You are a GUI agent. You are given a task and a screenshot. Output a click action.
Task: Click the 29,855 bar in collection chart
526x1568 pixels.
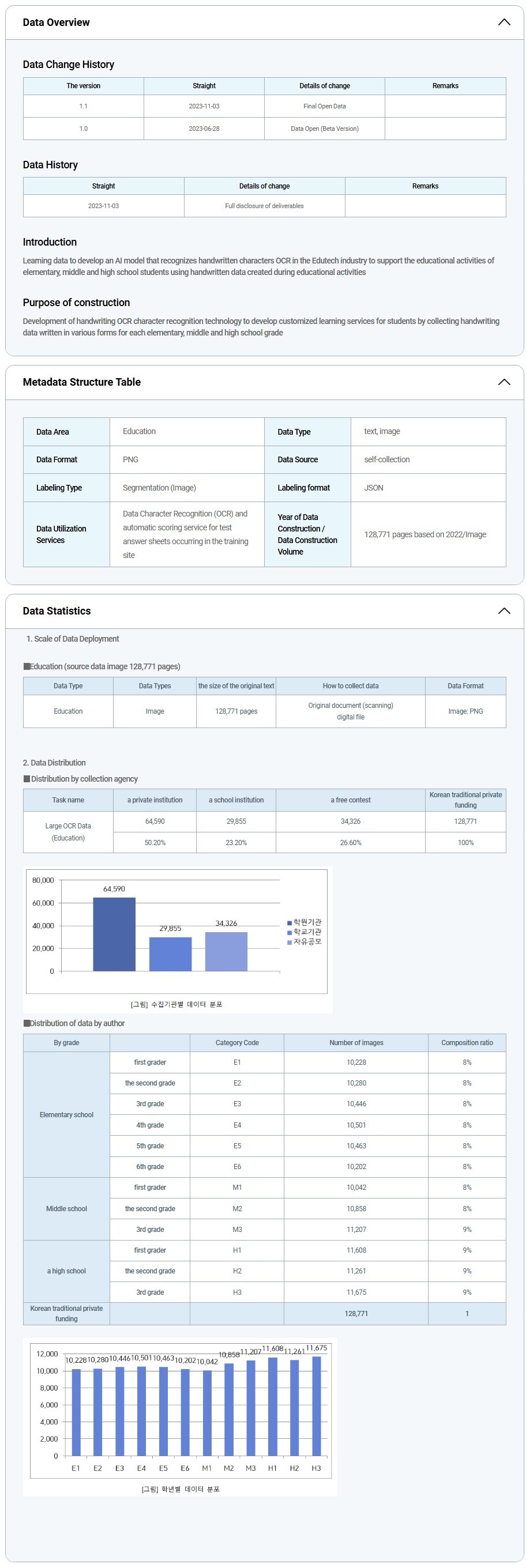point(171,954)
